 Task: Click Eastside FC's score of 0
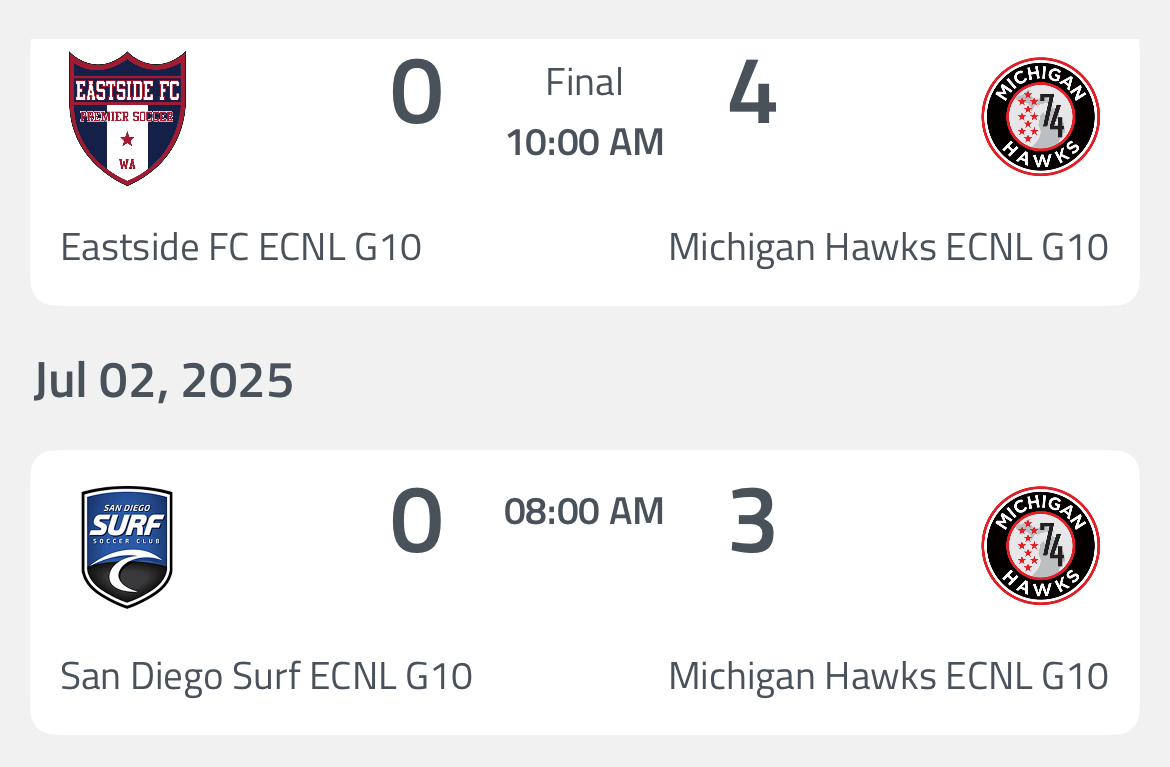point(416,95)
